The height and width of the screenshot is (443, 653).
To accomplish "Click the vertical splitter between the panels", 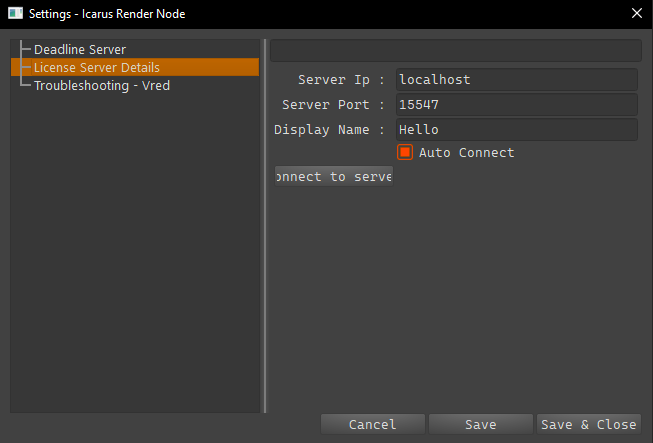I will point(264,226).
